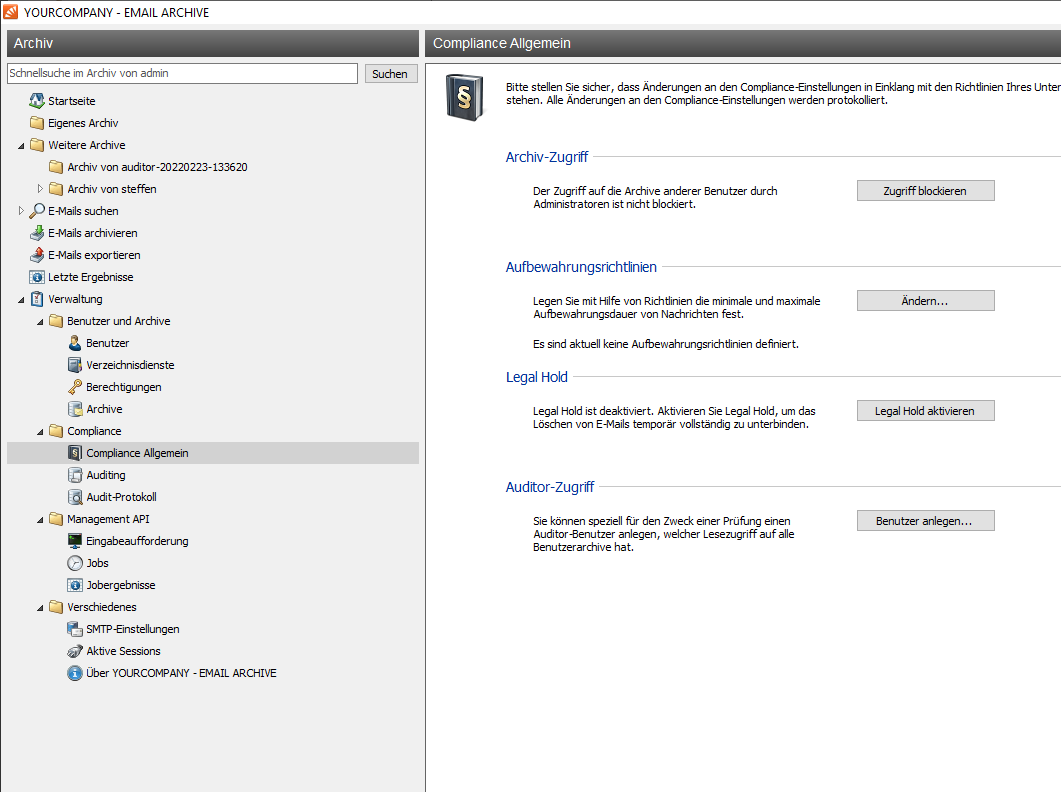
Task: Click the Legal Hold aktivieren button
Action: tap(925, 411)
